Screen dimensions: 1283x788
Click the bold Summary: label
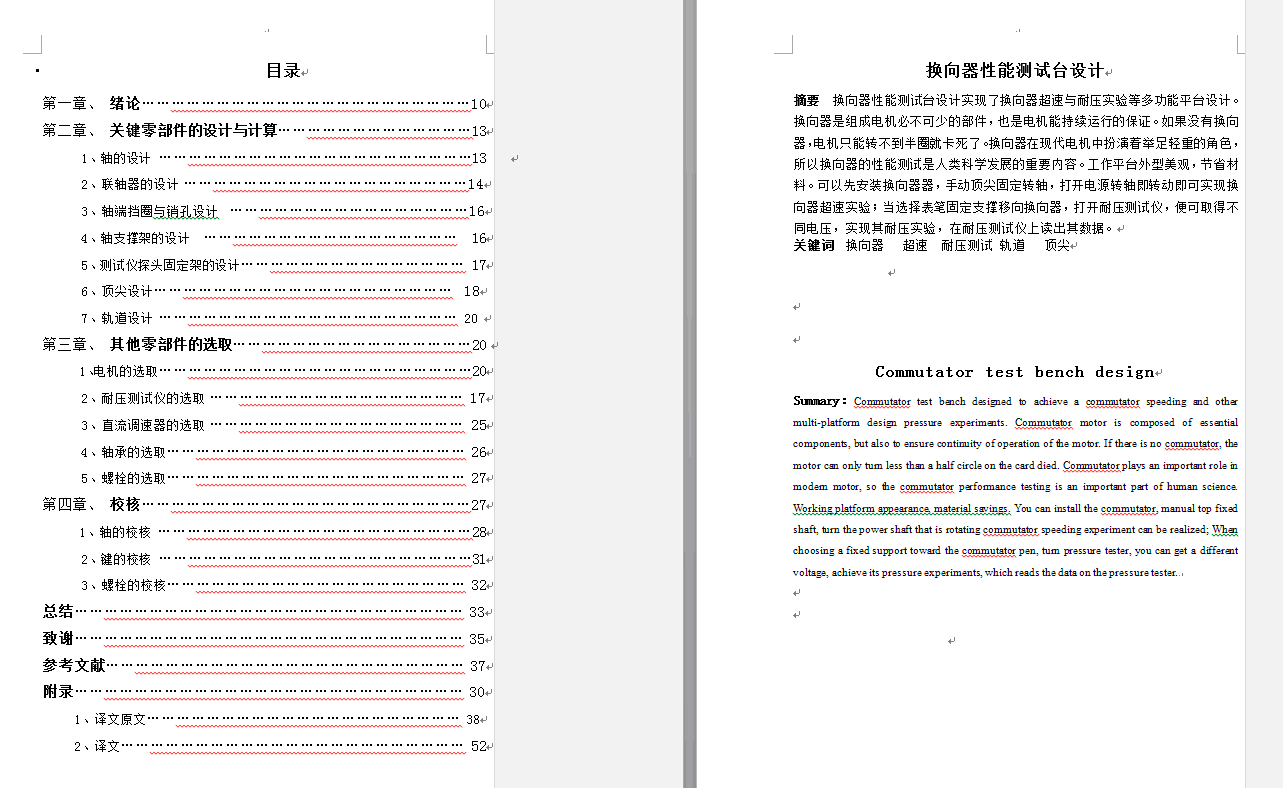[x=821, y=401]
